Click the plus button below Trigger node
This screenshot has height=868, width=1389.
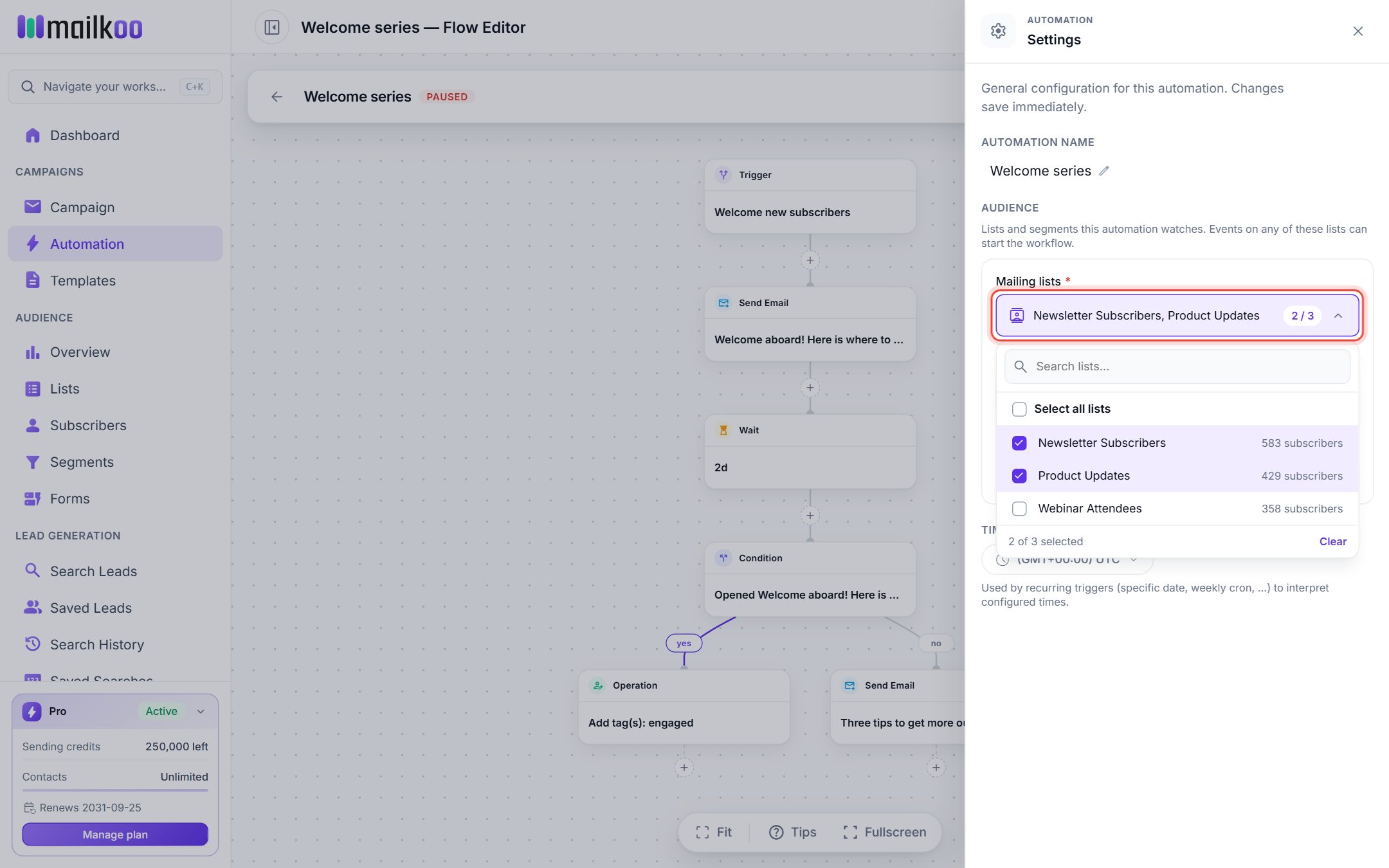810,260
